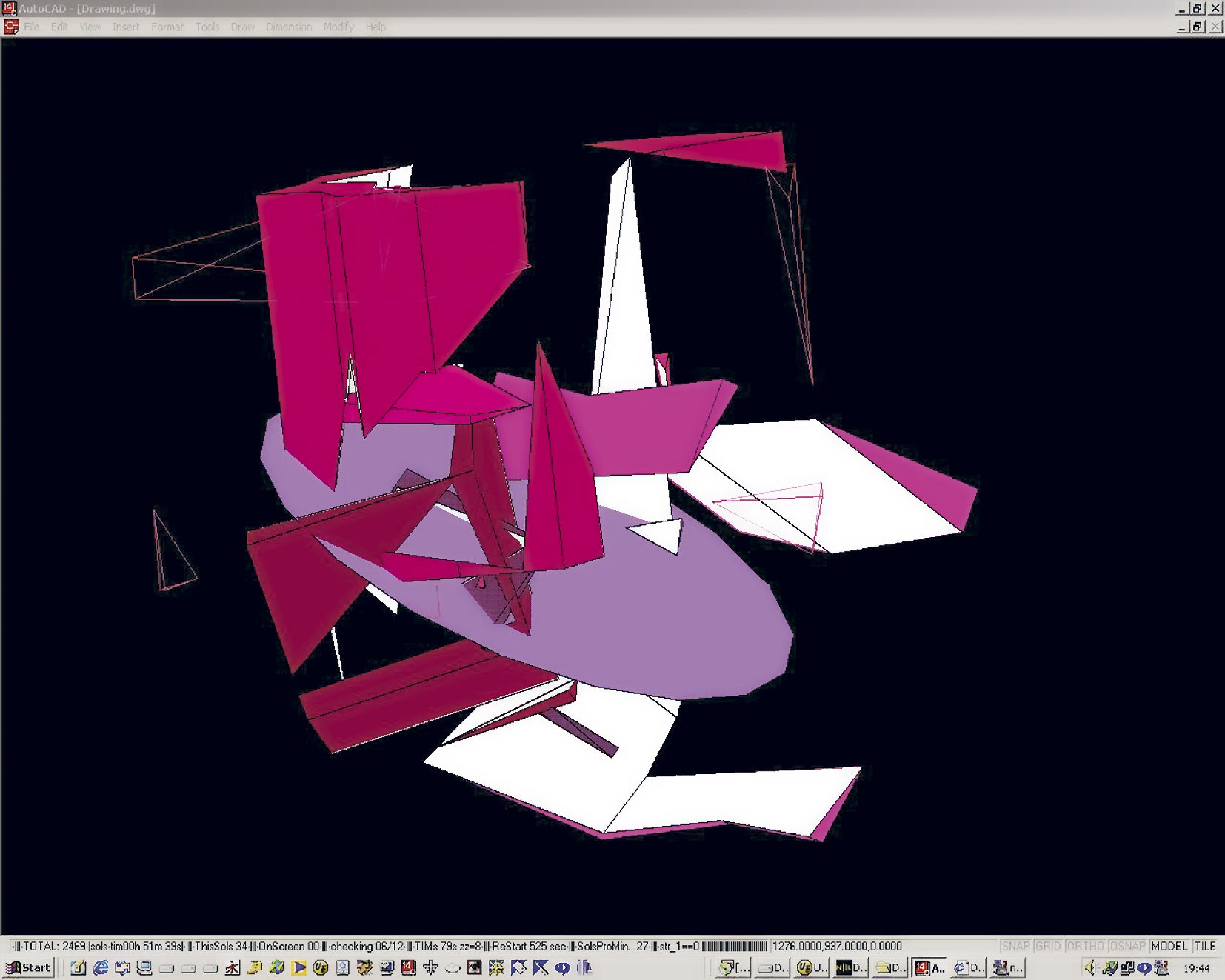Screen dimensions: 1225x980
Task: Launch the blue arrow-cursor quick launch icon
Action: pos(541,967)
